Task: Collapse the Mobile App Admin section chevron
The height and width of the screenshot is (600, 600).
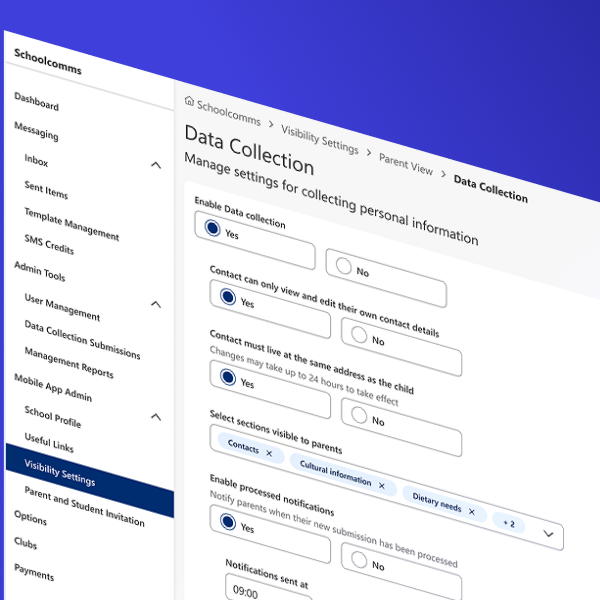Action: click(x=156, y=417)
